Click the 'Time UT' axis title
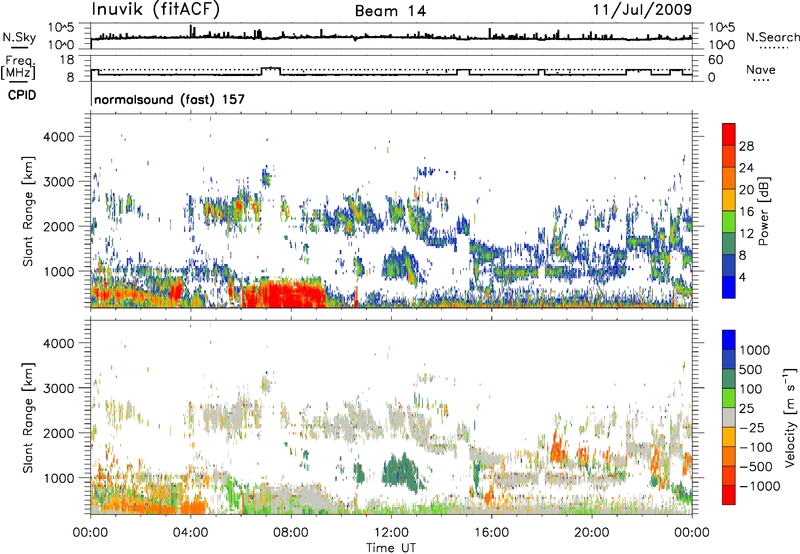Viewport: 800px width, 554px height. [x=391, y=548]
